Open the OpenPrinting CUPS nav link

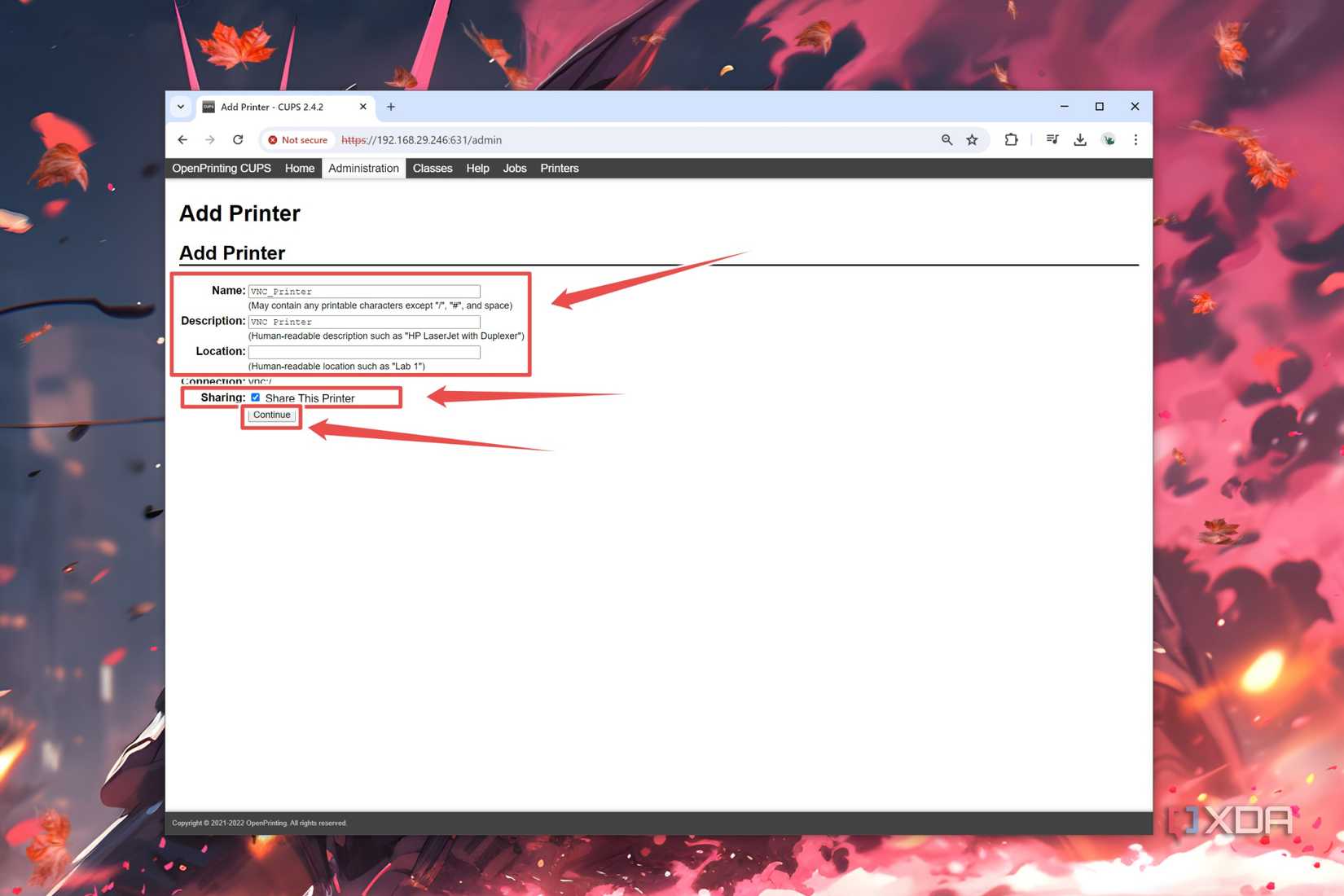[x=222, y=169]
